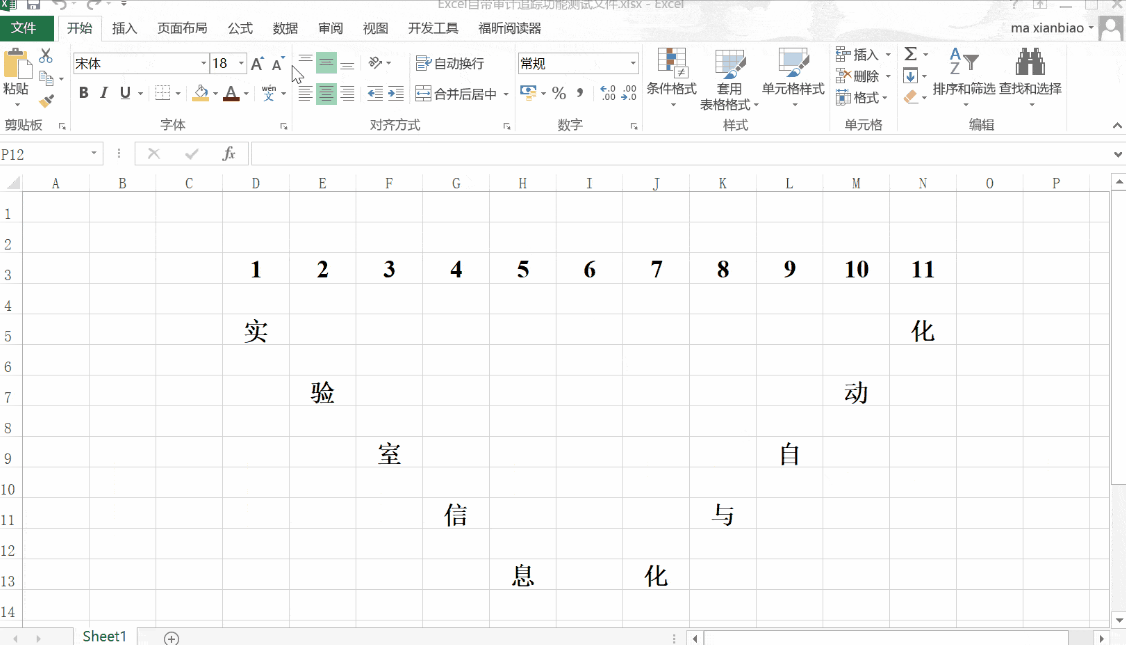Select the italic formatting icon
Screen dimensions: 1126x645
tap(103, 93)
